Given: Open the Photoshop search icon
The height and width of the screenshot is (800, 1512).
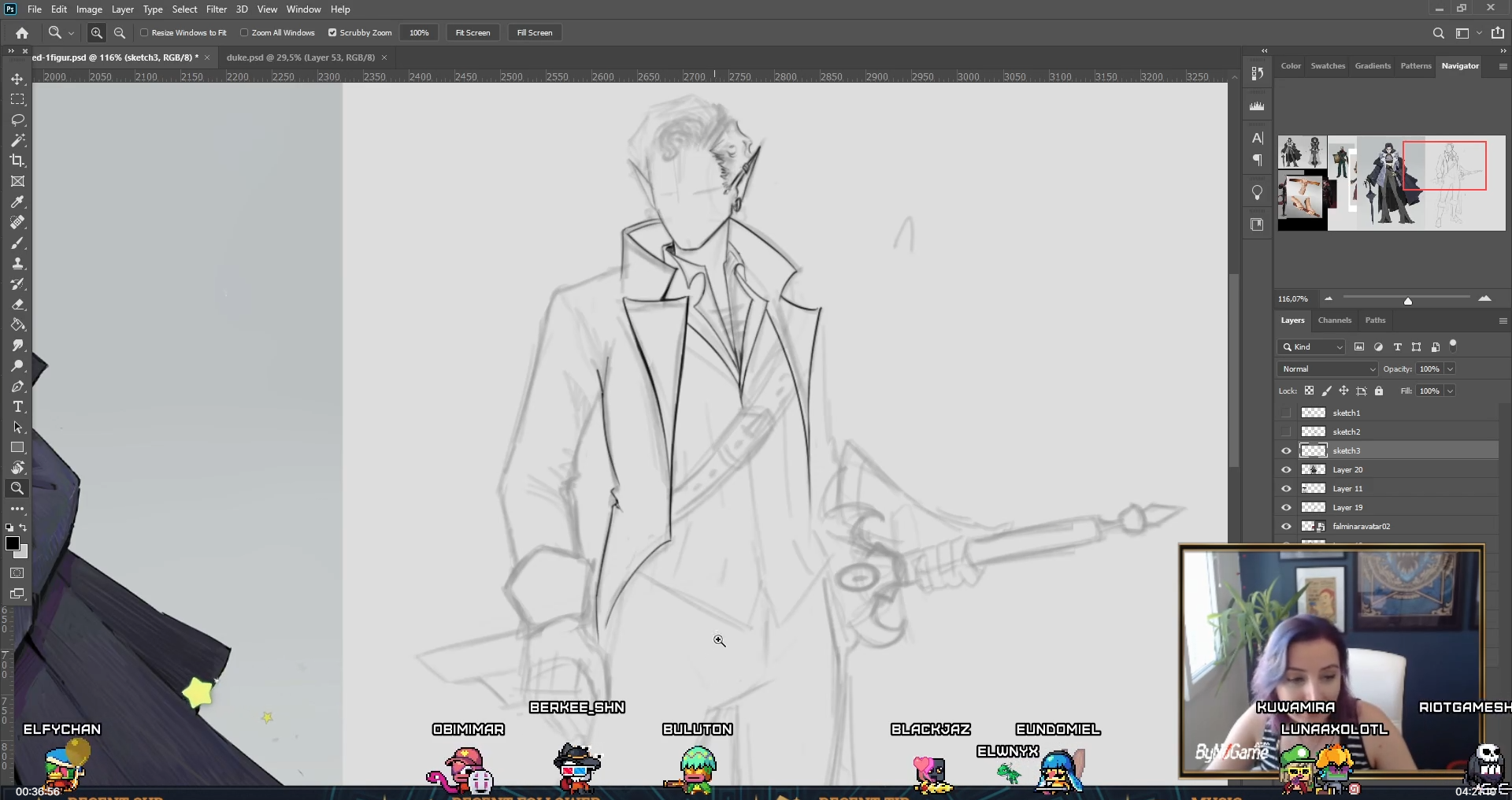Looking at the screenshot, I should pos(1438,33).
